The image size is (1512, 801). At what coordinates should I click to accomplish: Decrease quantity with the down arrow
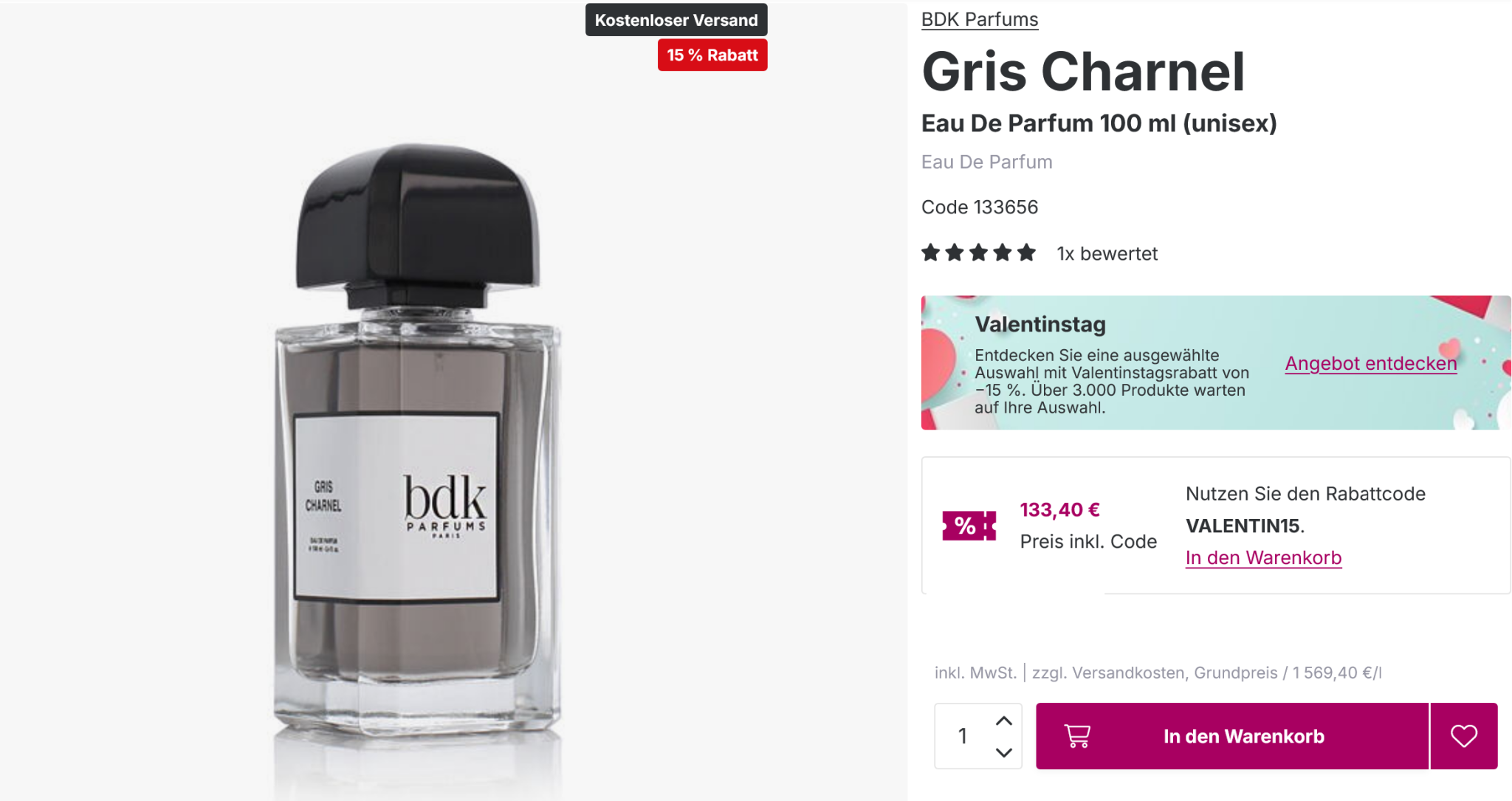point(1003,752)
